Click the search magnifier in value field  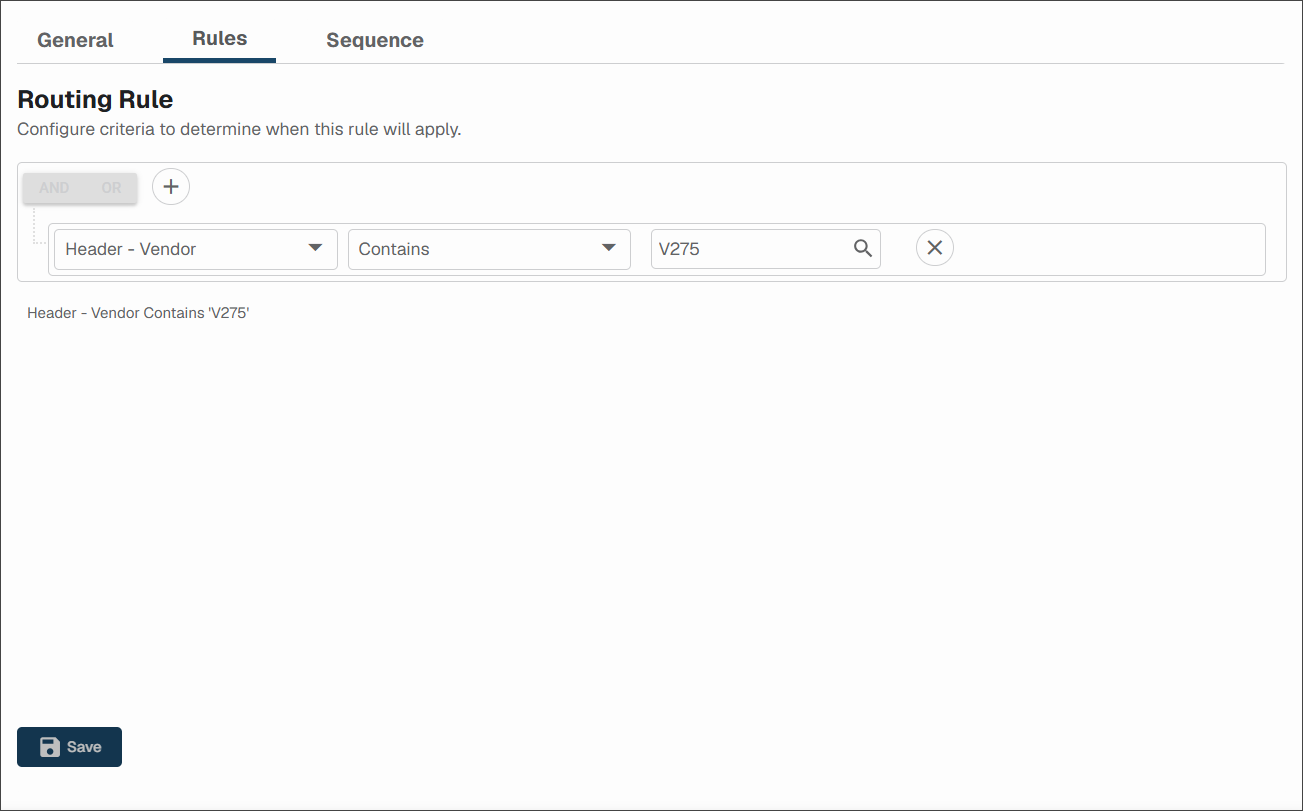coord(863,249)
